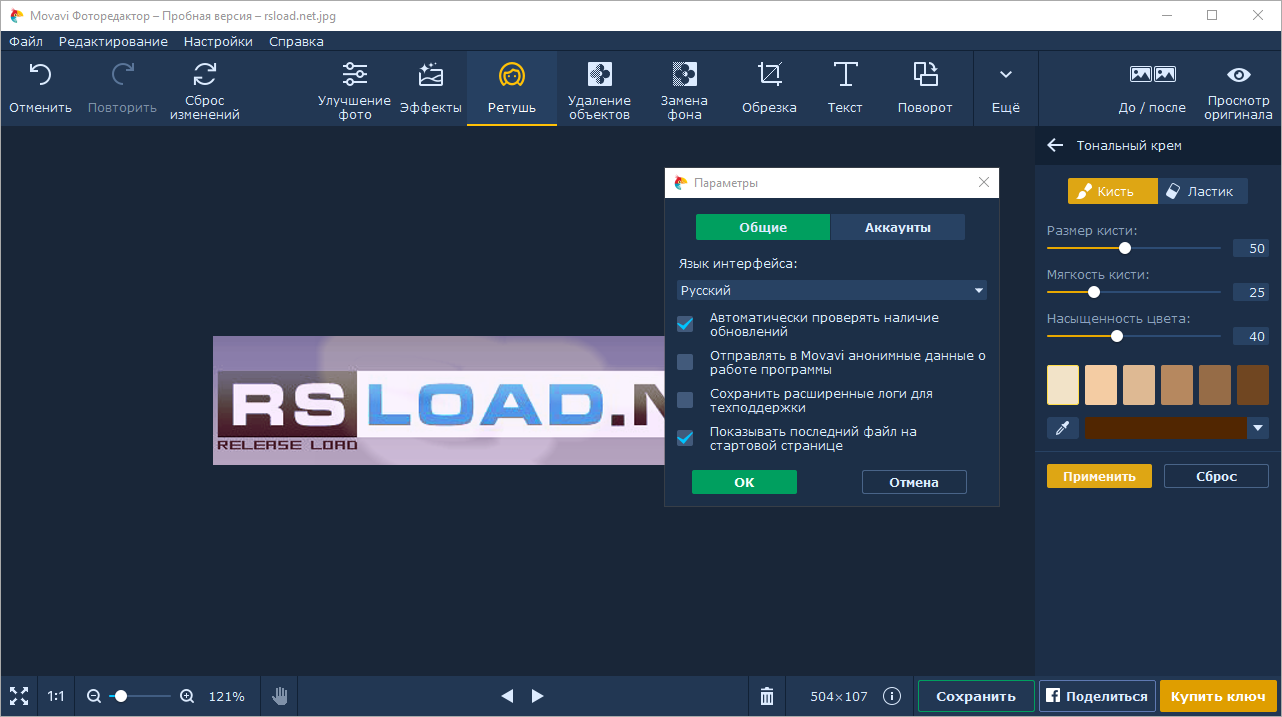The height and width of the screenshot is (717, 1282).
Task: Click Отмена in Параметры dialog
Action: (914, 482)
